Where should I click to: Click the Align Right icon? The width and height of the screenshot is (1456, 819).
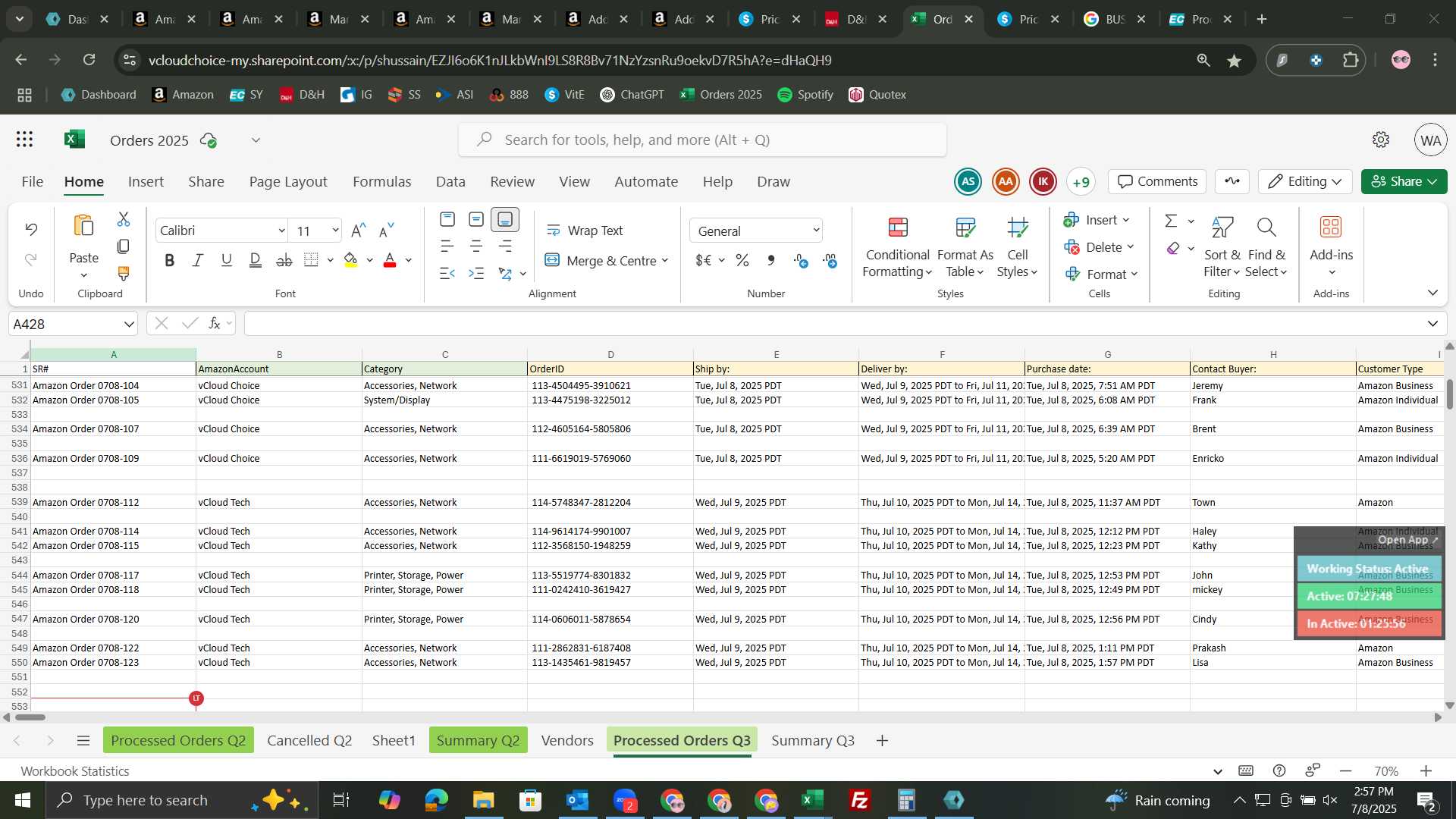(505, 246)
